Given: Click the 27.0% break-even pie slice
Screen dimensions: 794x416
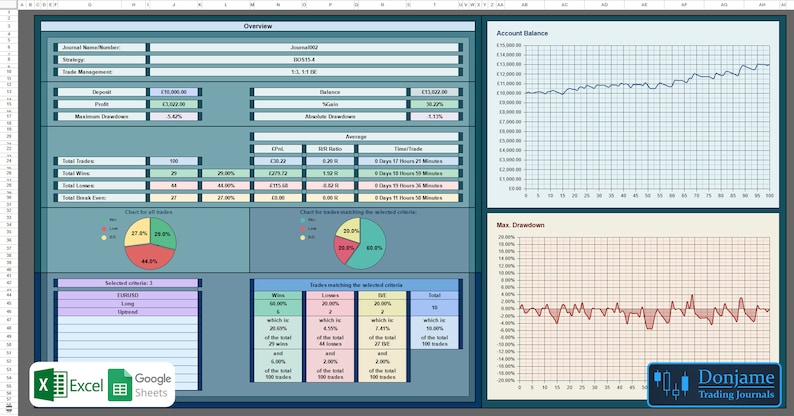Looking at the screenshot, I should pyautogui.click(x=137, y=232).
